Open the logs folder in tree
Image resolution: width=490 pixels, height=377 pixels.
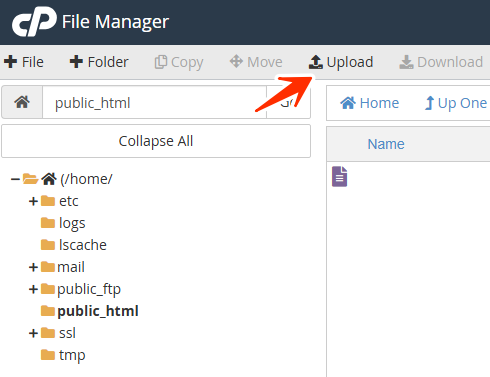[x=72, y=223]
